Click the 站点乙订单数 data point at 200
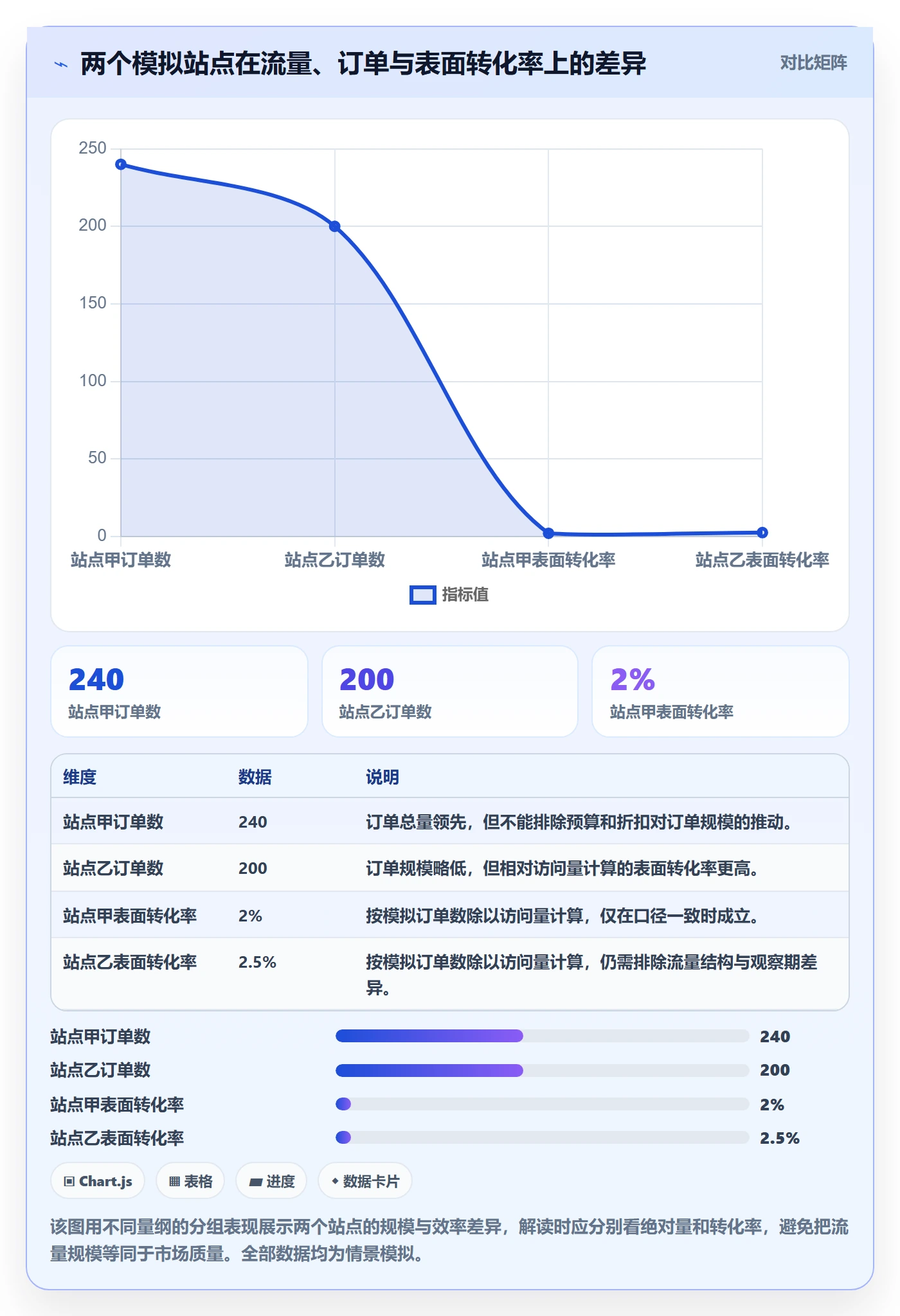 pos(334,226)
